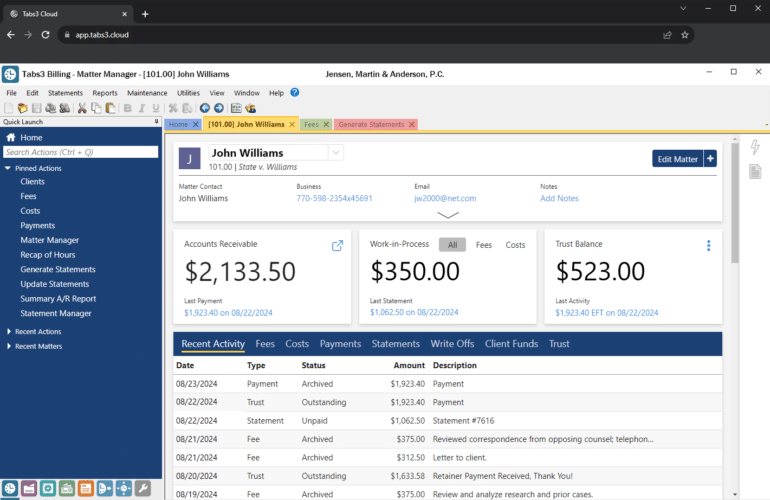Click the Search Actions input field
Viewport: 770px width, 500px height.
pyautogui.click(x=80, y=152)
